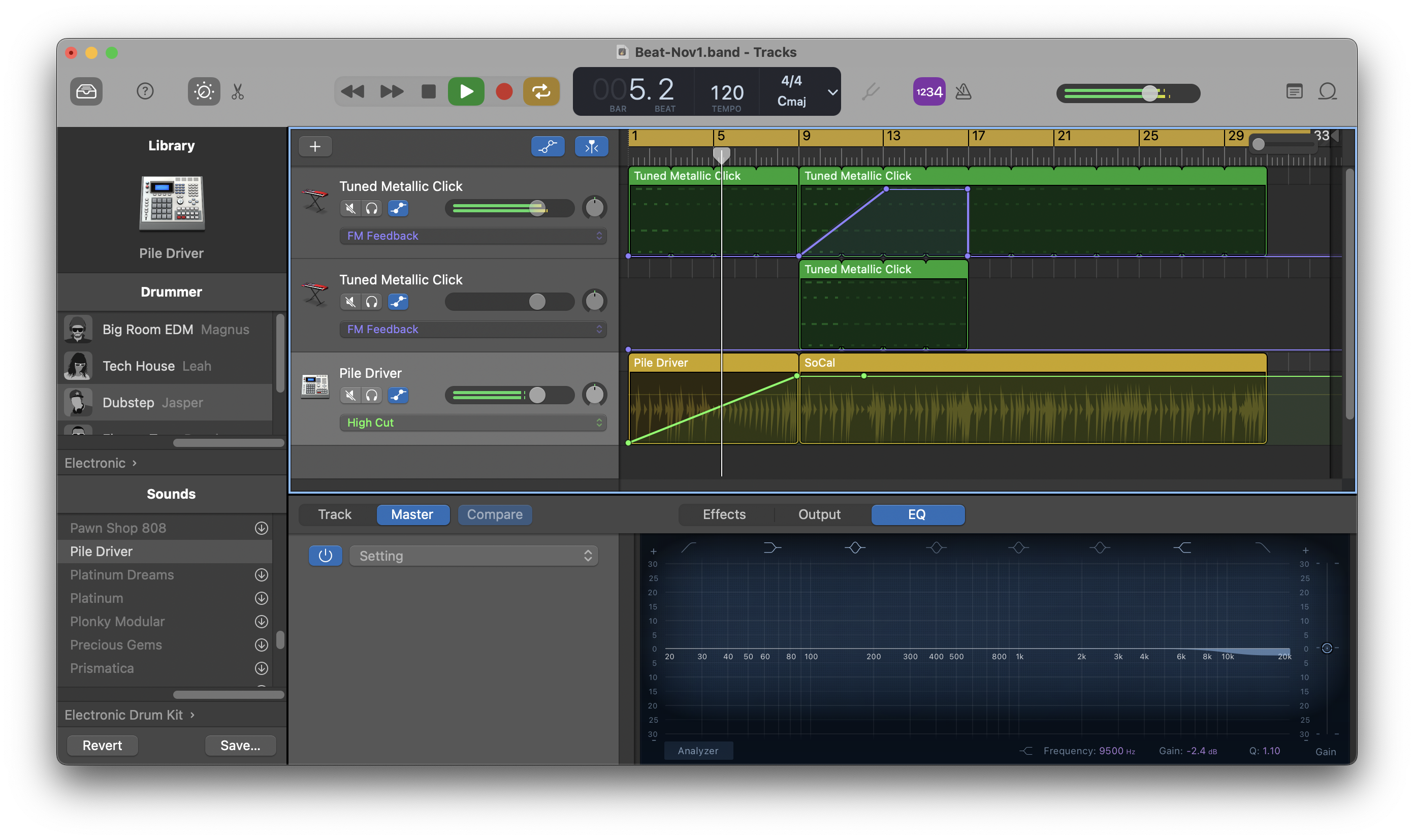Open Quick Help question mark button
The height and width of the screenshot is (840, 1414).
pos(145,91)
